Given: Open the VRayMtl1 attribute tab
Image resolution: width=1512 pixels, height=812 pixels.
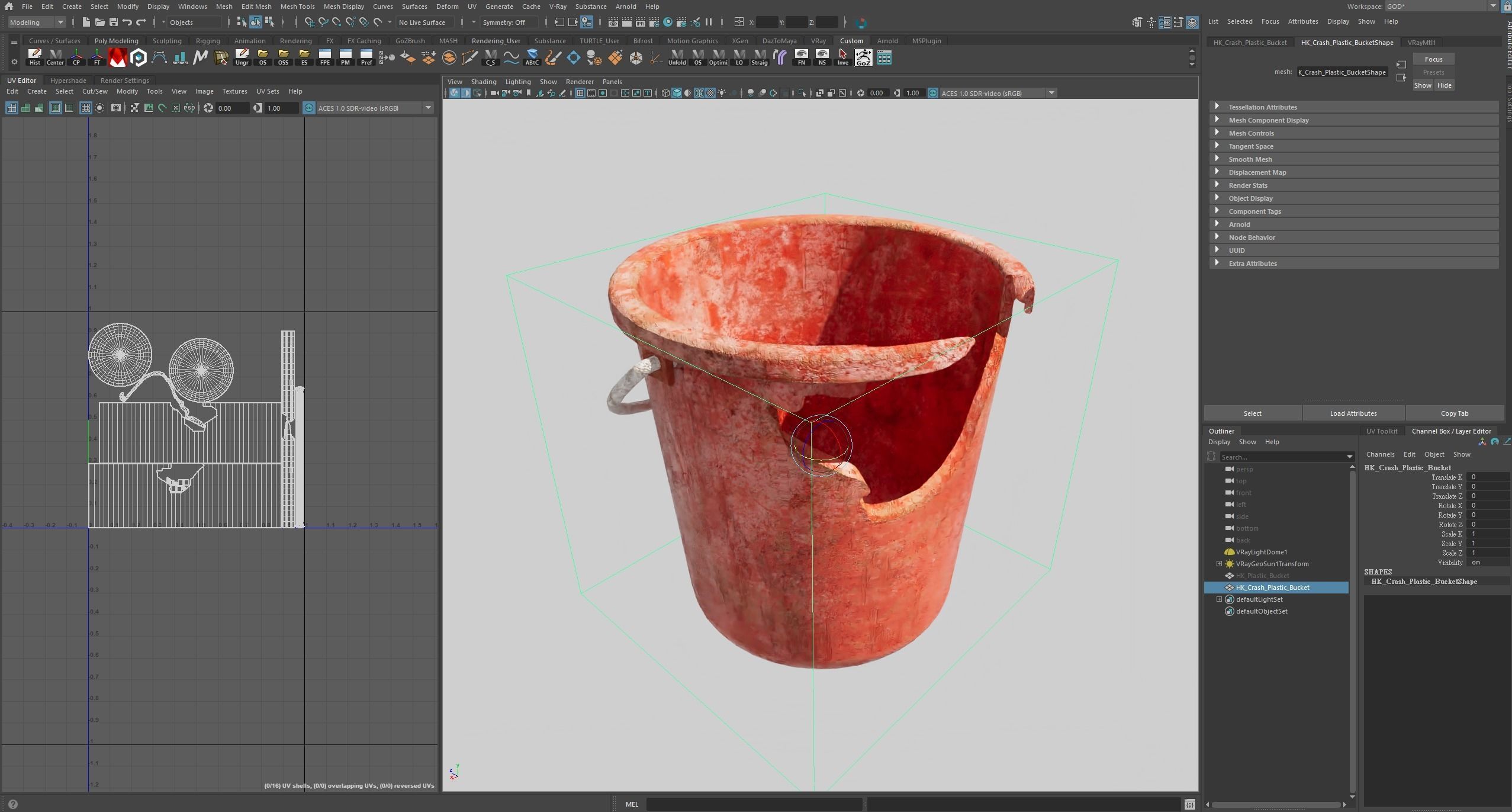Looking at the screenshot, I should [x=1421, y=43].
